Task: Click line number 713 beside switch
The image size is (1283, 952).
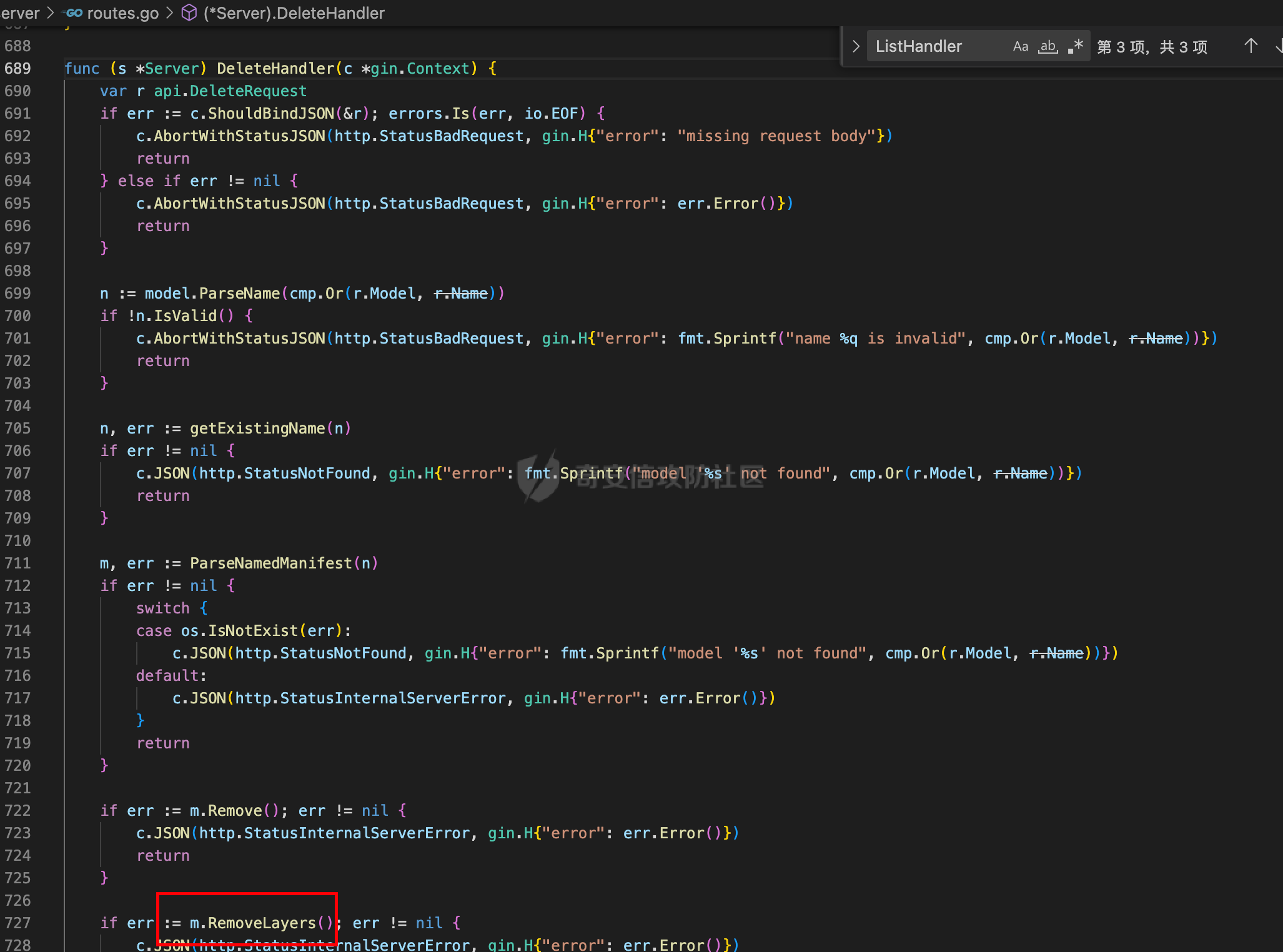Action: pyautogui.click(x=17, y=608)
